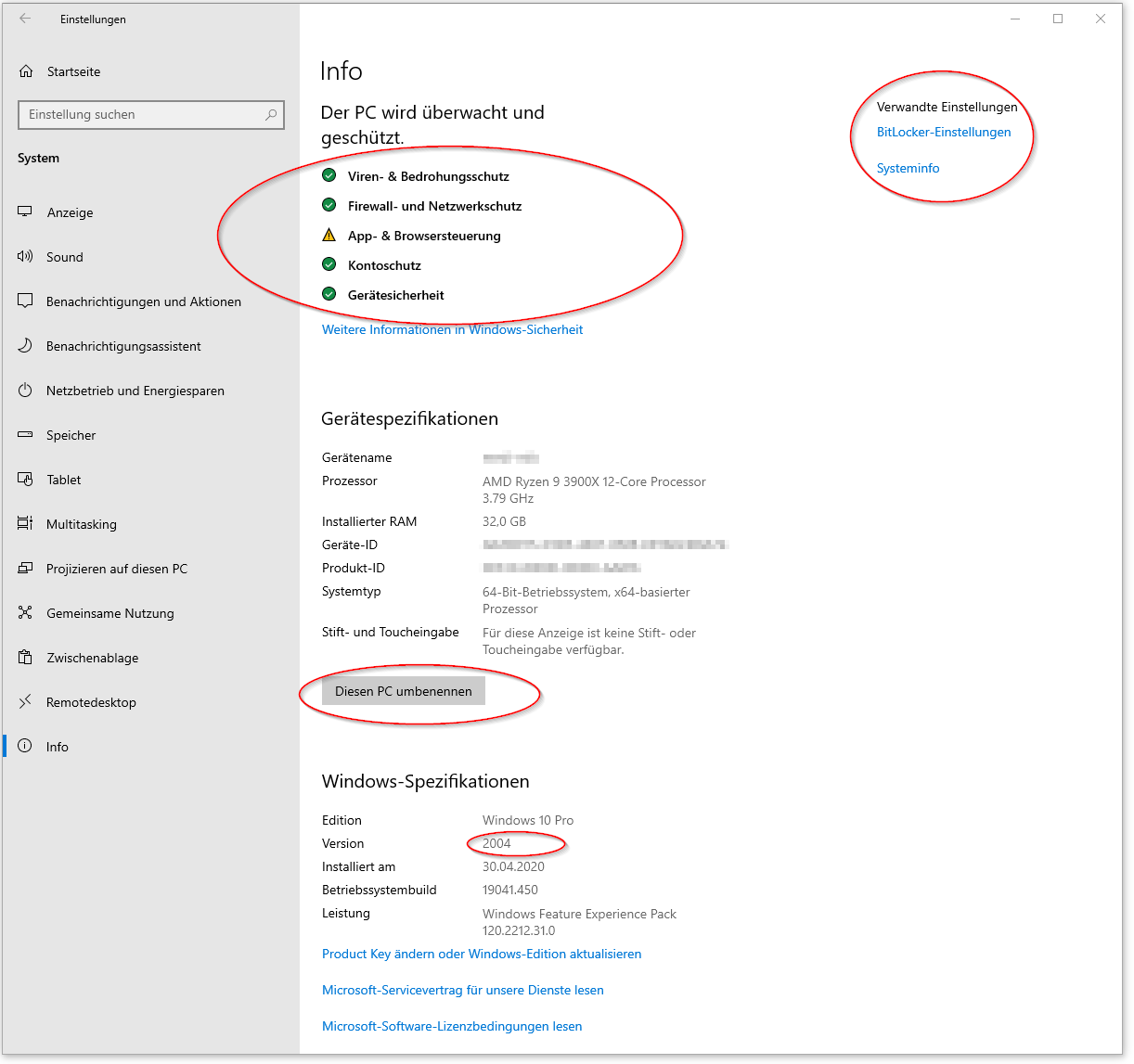Viewport: 1134px width, 1064px height.
Task: Click the back arrow icon
Action: tap(25, 19)
